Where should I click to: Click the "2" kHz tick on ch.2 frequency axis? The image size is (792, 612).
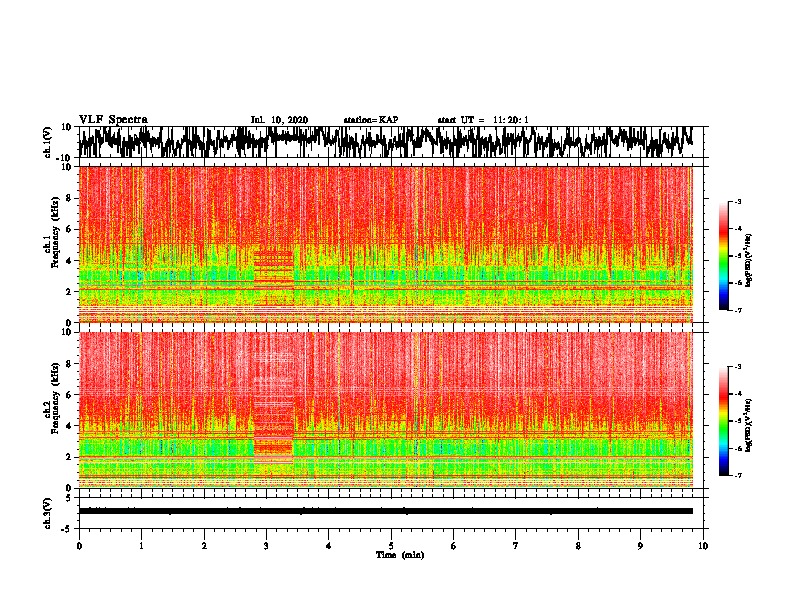pos(69,457)
